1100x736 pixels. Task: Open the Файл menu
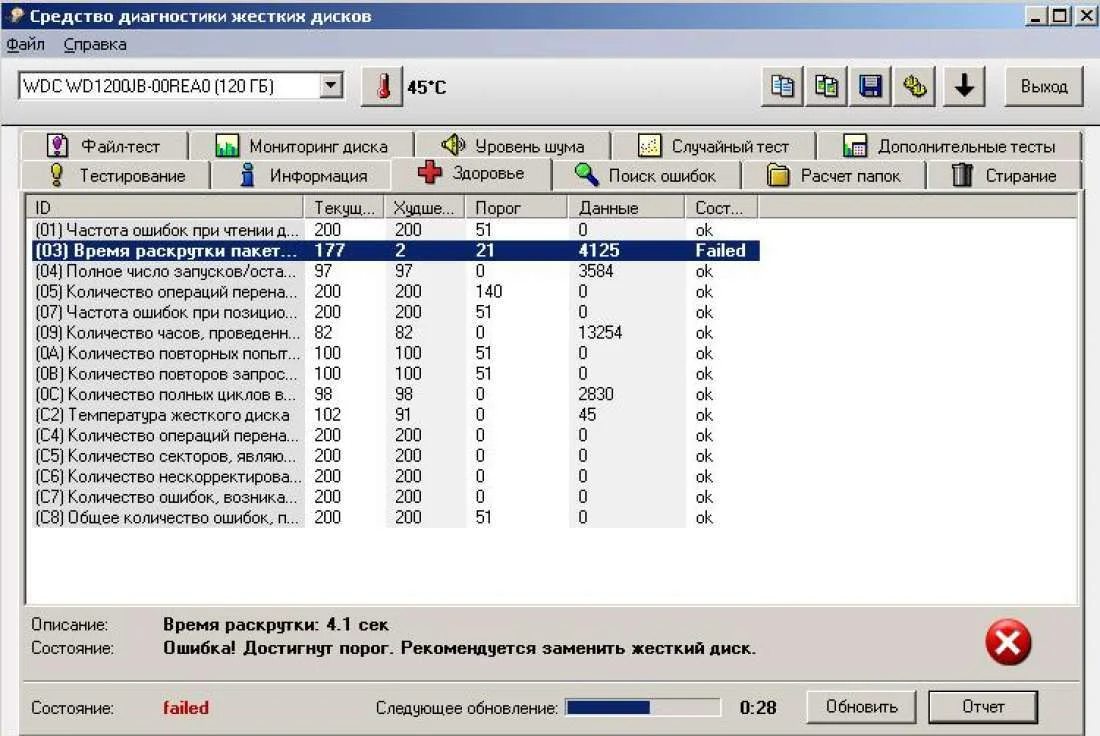25,44
